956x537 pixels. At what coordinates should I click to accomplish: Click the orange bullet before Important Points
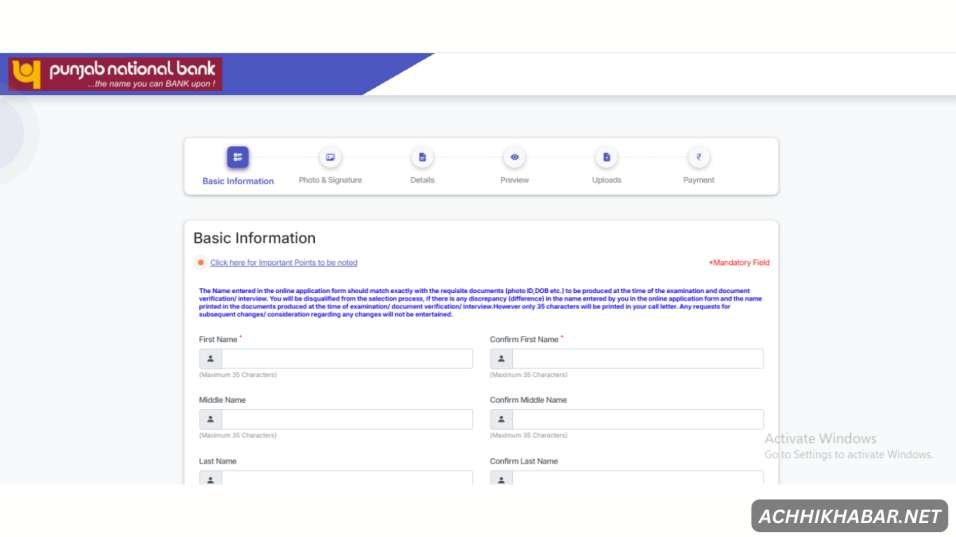coord(201,263)
